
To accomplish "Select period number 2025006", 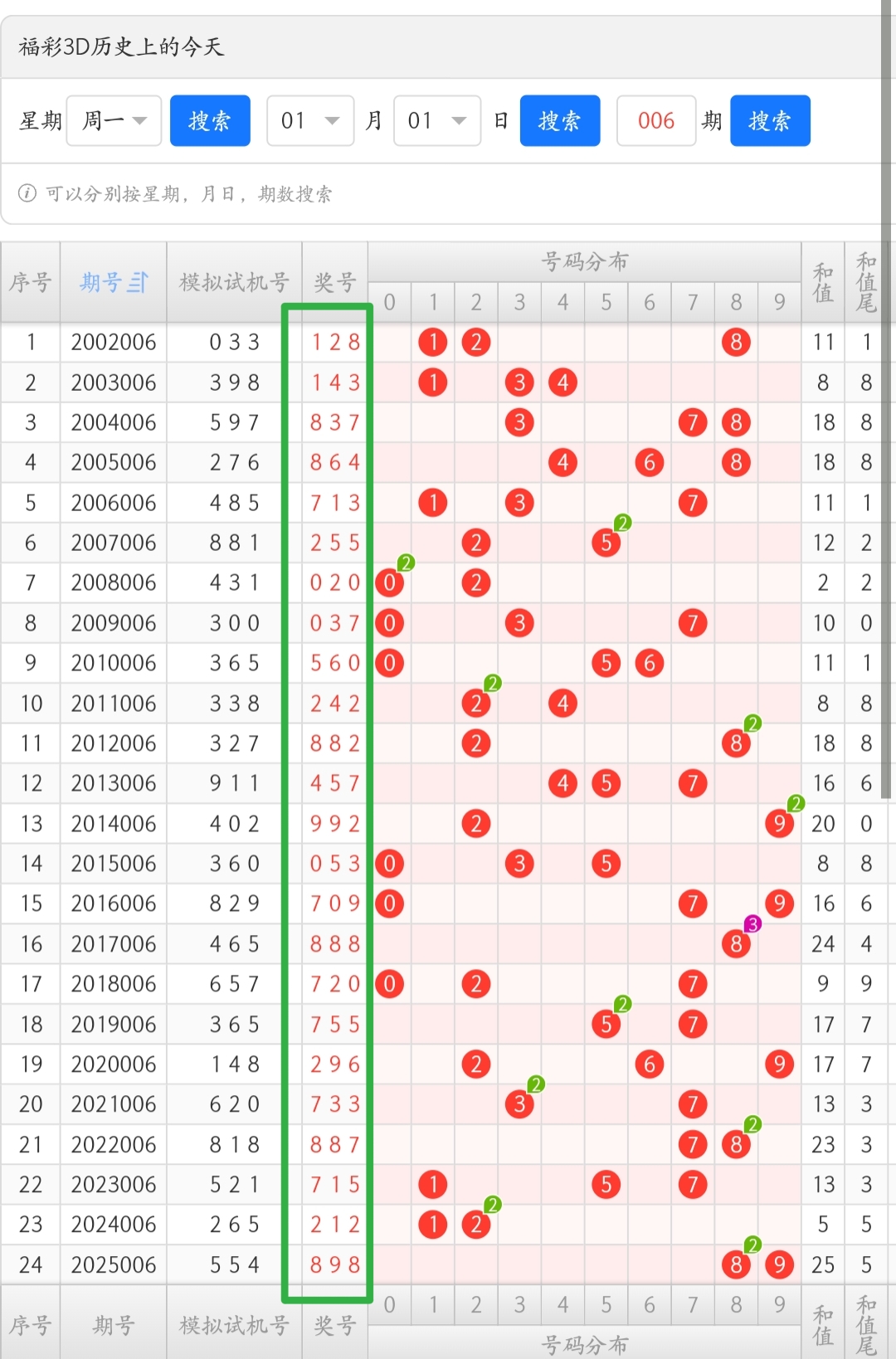I will (x=114, y=1265).
